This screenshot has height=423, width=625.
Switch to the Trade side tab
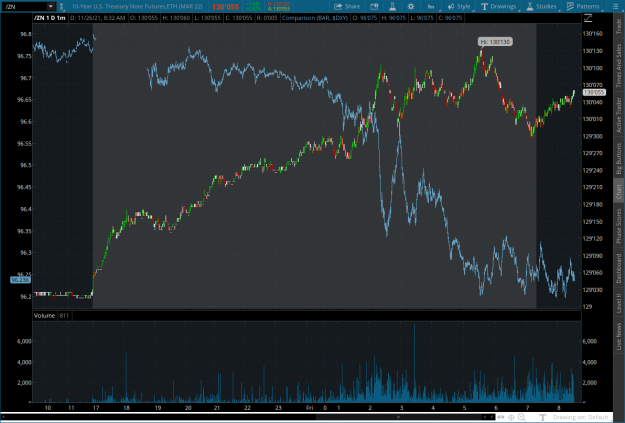[619, 26]
